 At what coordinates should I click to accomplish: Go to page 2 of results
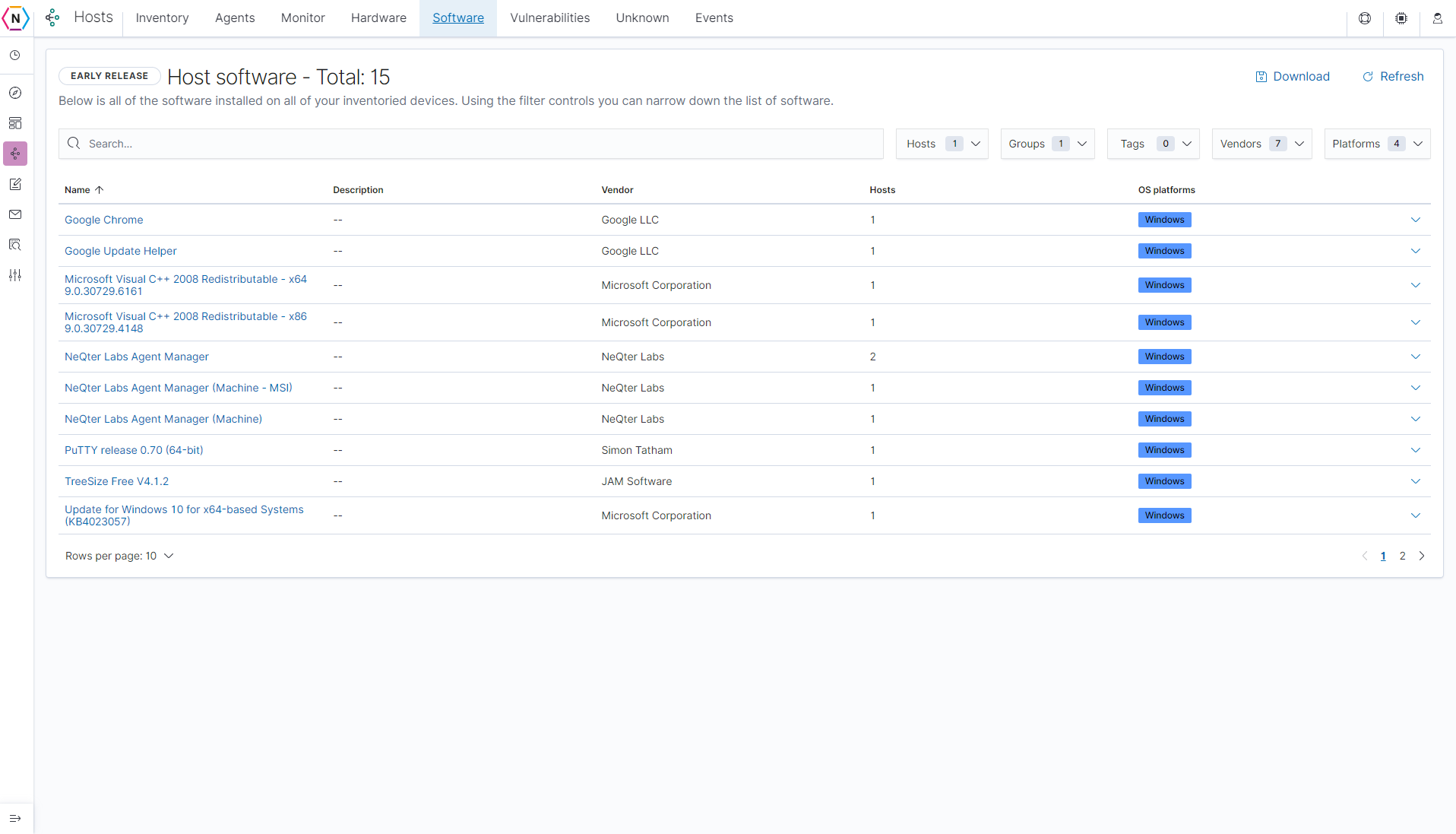coord(1402,556)
